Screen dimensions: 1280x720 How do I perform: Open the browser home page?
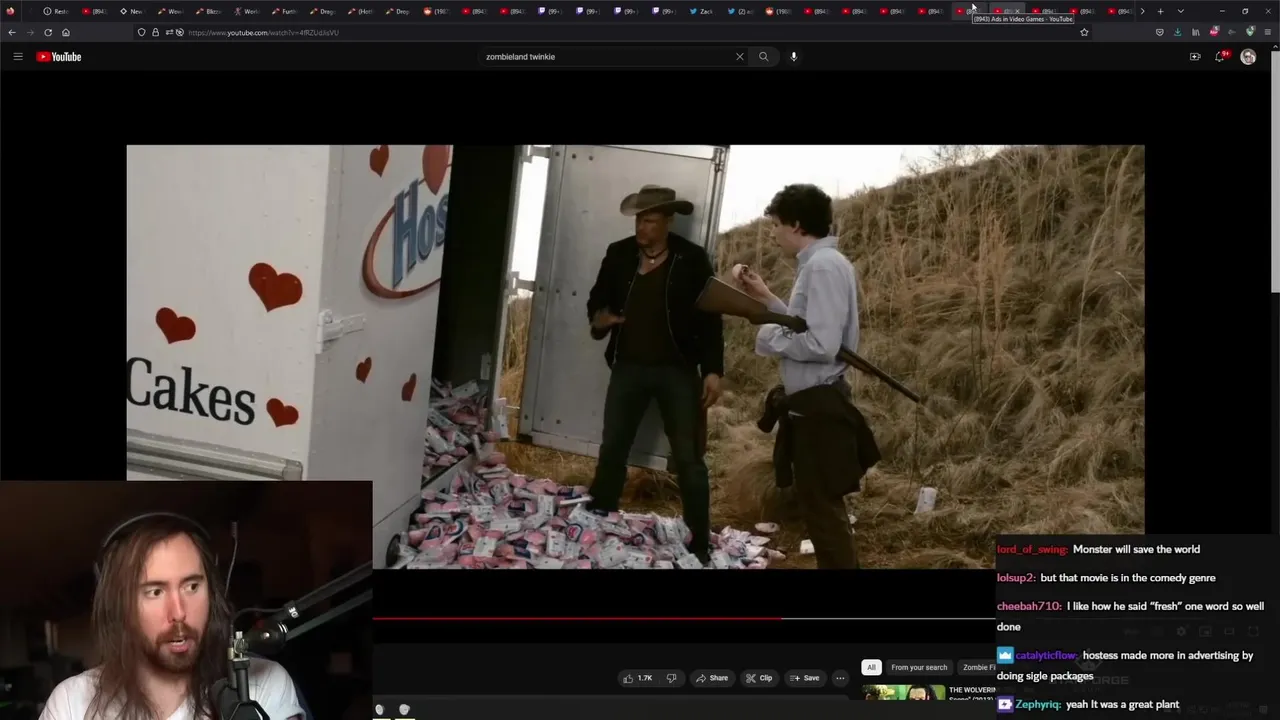[x=66, y=32]
